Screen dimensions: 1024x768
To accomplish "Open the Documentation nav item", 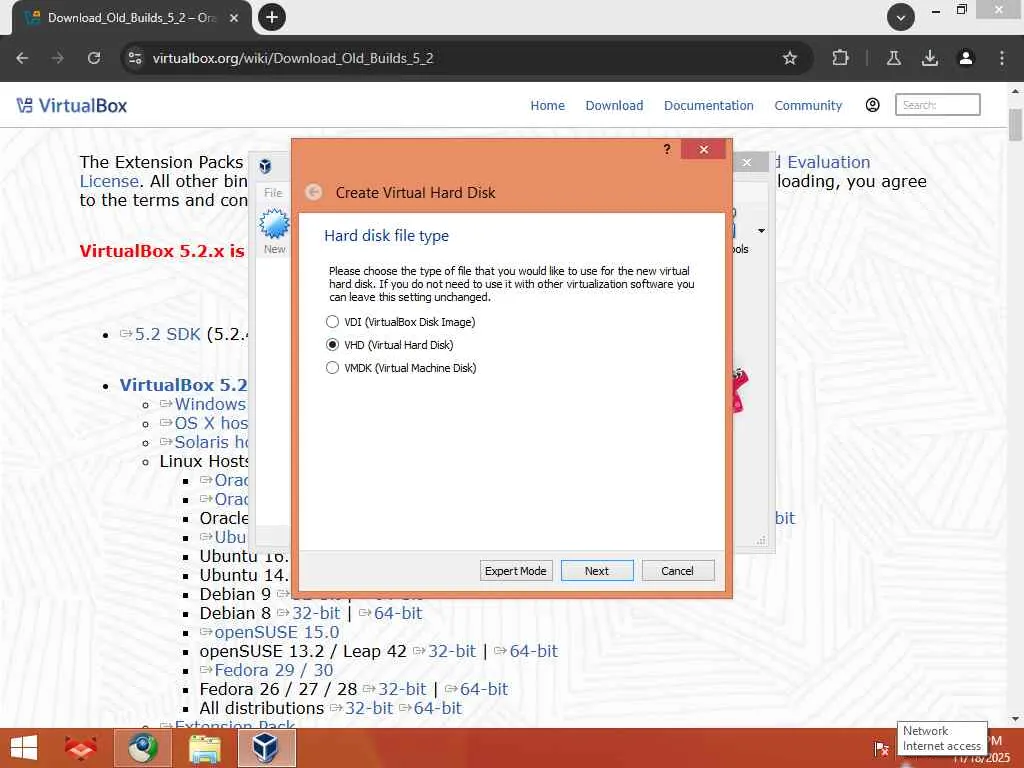I will pyautogui.click(x=709, y=105).
